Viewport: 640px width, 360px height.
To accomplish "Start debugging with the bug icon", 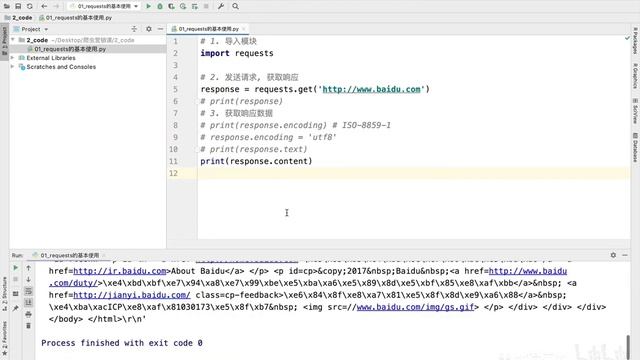I will [x=160, y=6].
